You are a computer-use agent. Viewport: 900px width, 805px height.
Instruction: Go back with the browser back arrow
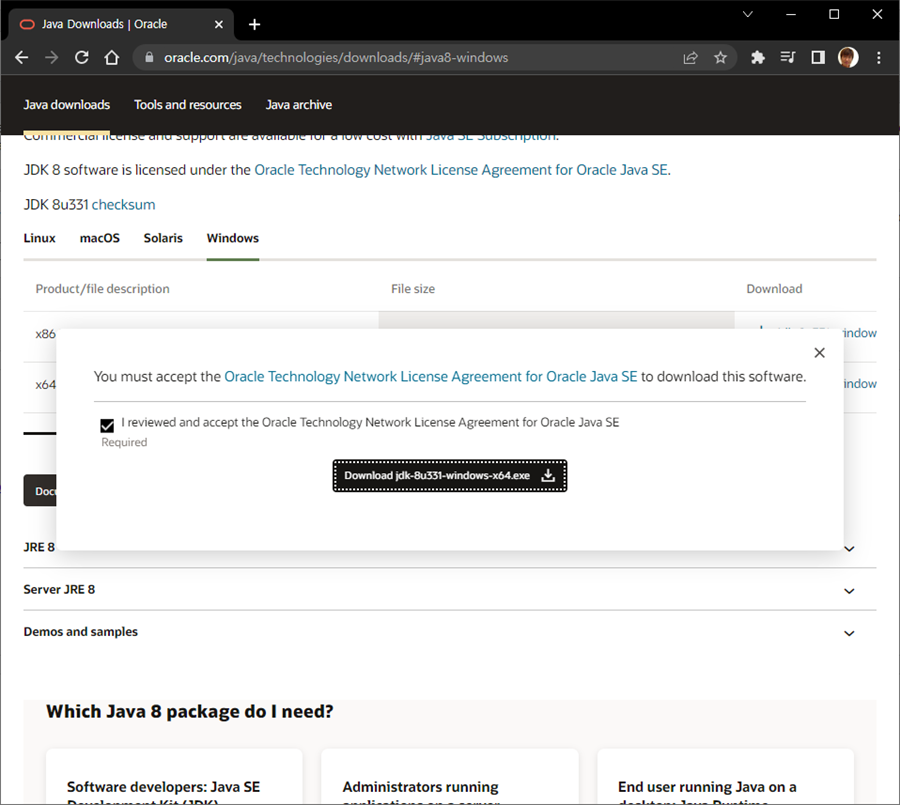coord(21,57)
